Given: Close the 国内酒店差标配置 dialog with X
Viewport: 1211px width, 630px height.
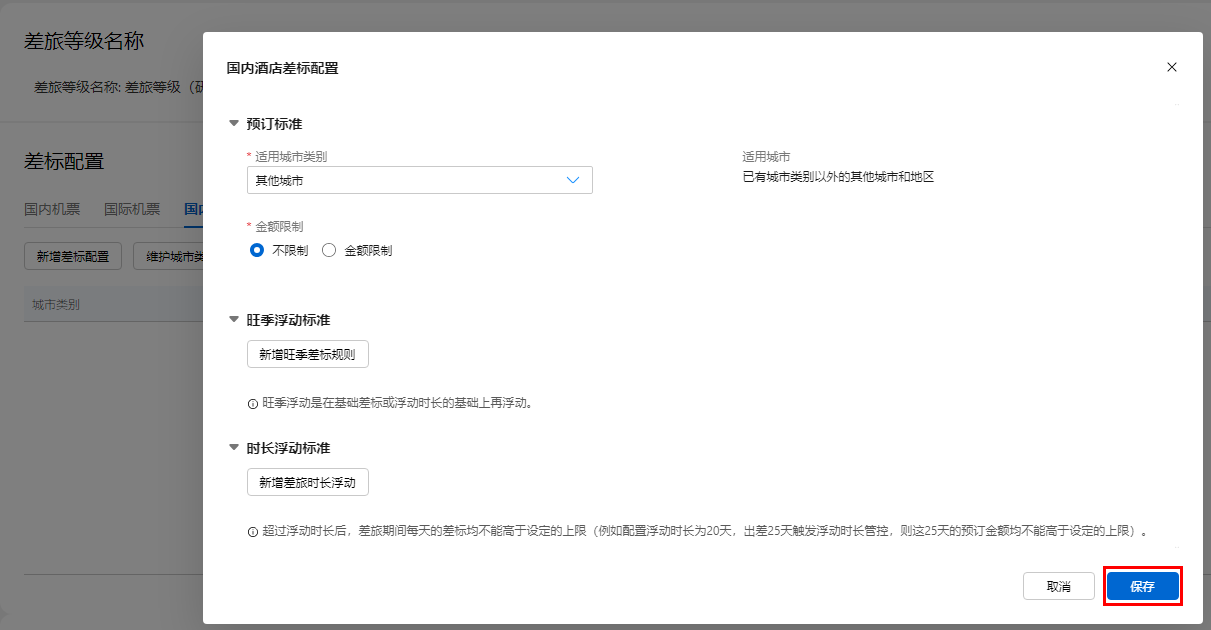Looking at the screenshot, I should [1172, 67].
